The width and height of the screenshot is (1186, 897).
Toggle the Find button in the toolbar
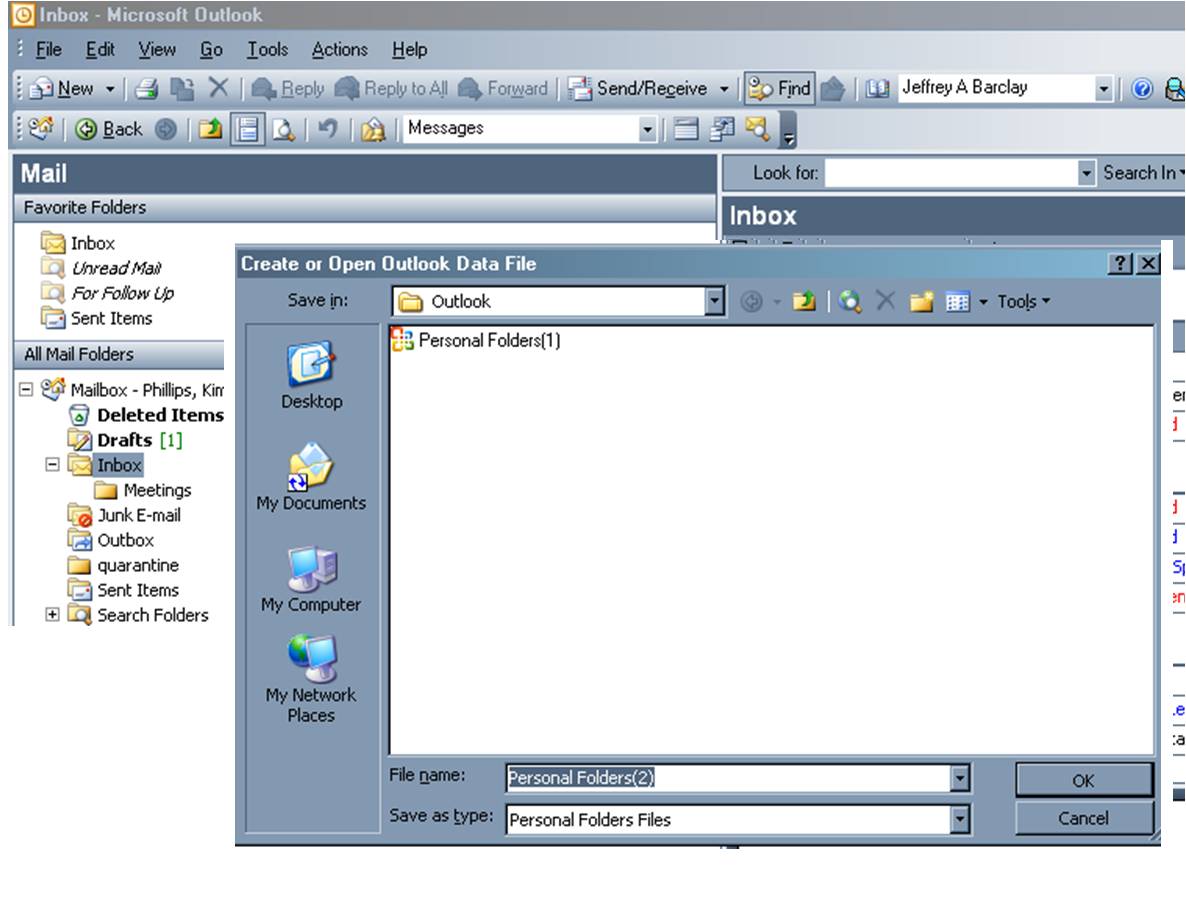pyautogui.click(x=778, y=89)
